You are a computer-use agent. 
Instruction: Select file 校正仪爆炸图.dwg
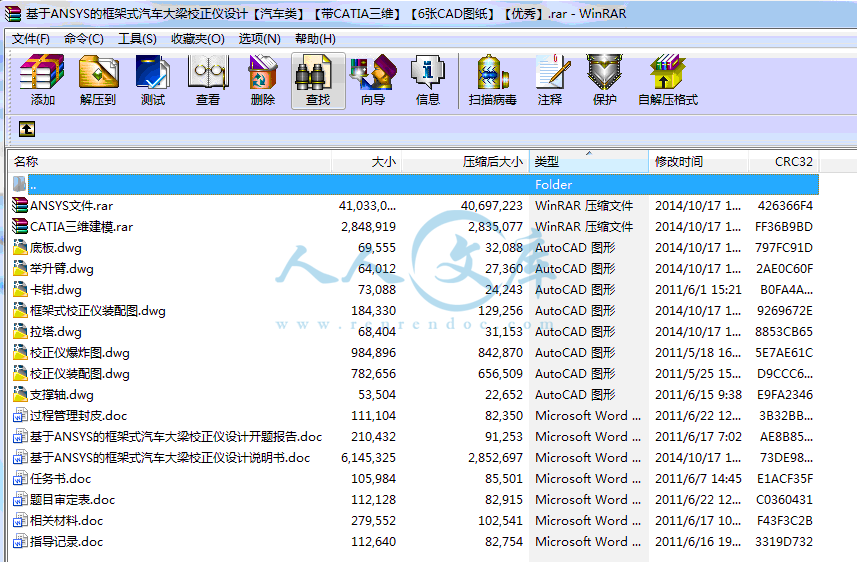(x=80, y=353)
